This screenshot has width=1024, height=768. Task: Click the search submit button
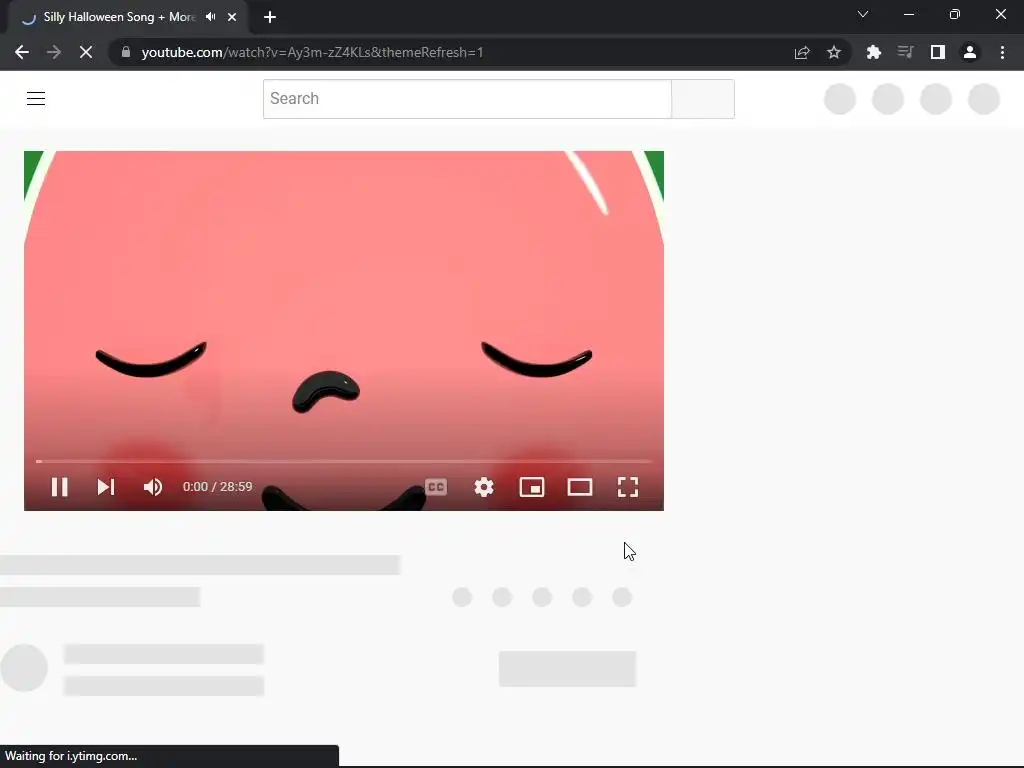coord(703,99)
